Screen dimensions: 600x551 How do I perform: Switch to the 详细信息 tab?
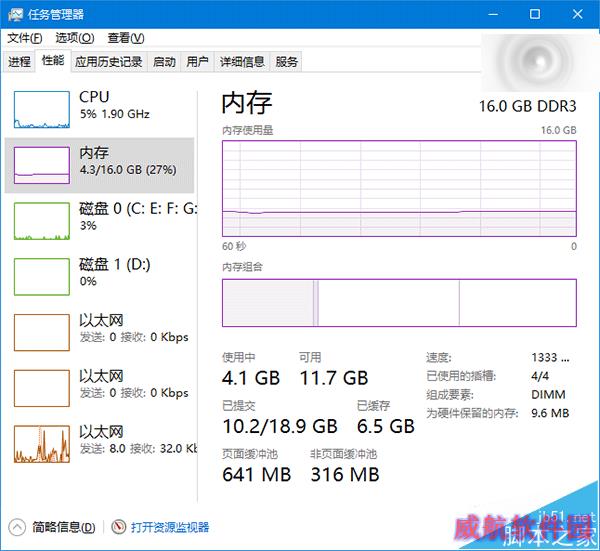click(x=242, y=61)
